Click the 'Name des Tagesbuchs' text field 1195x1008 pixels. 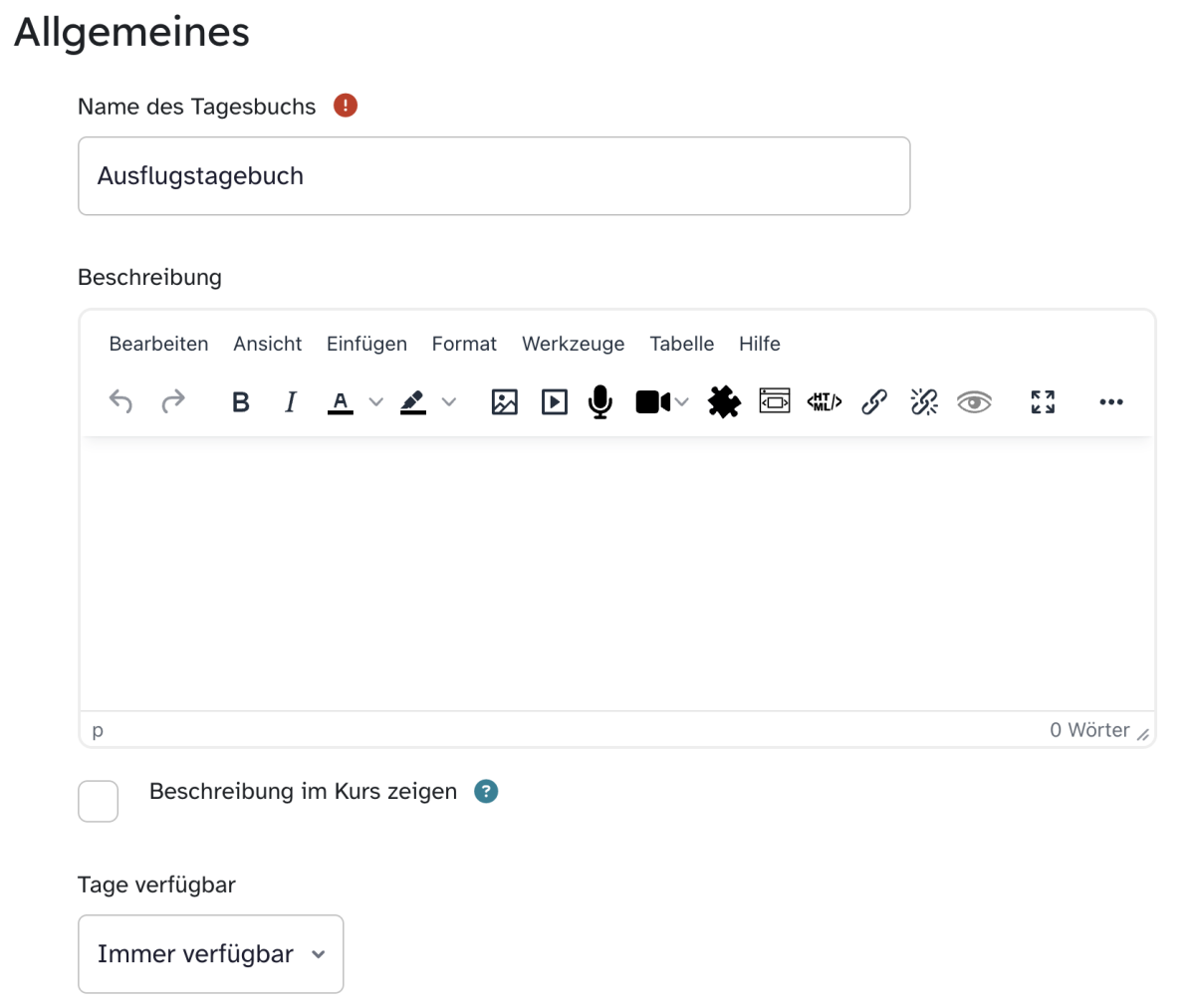494,176
